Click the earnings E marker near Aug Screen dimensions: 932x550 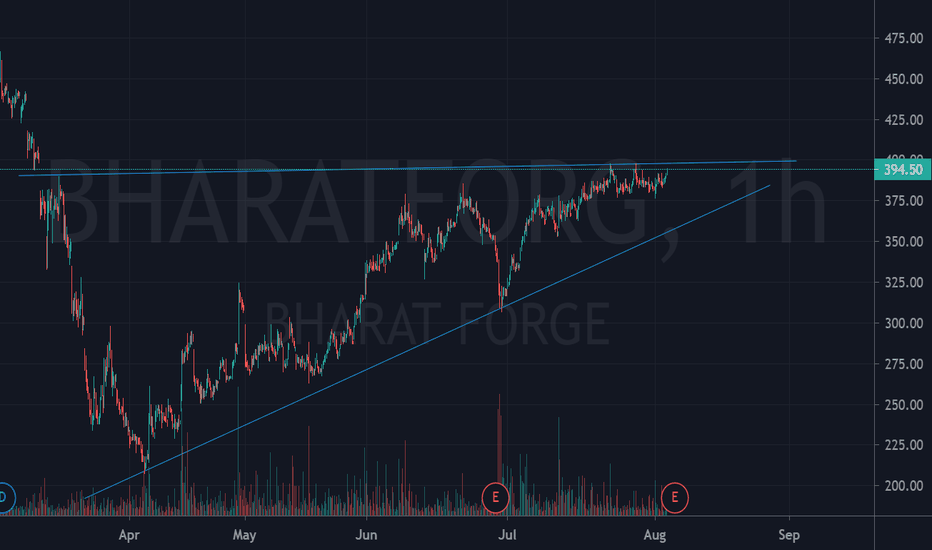pos(675,497)
